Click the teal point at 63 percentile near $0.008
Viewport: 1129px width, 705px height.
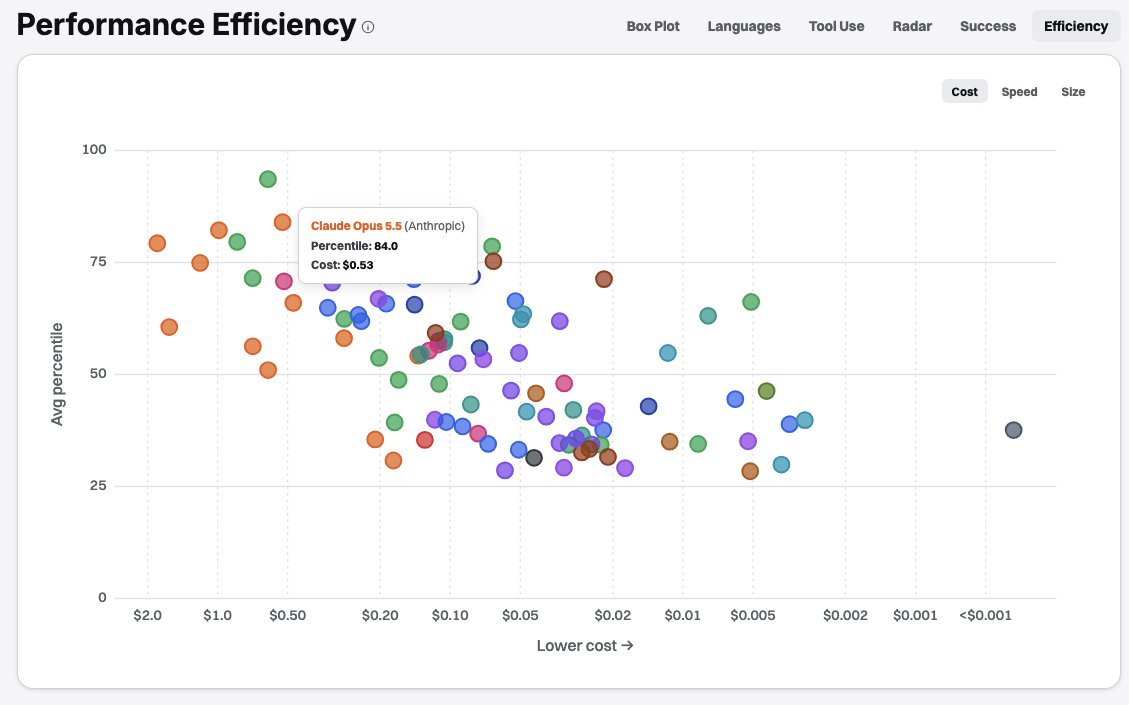coord(708,315)
